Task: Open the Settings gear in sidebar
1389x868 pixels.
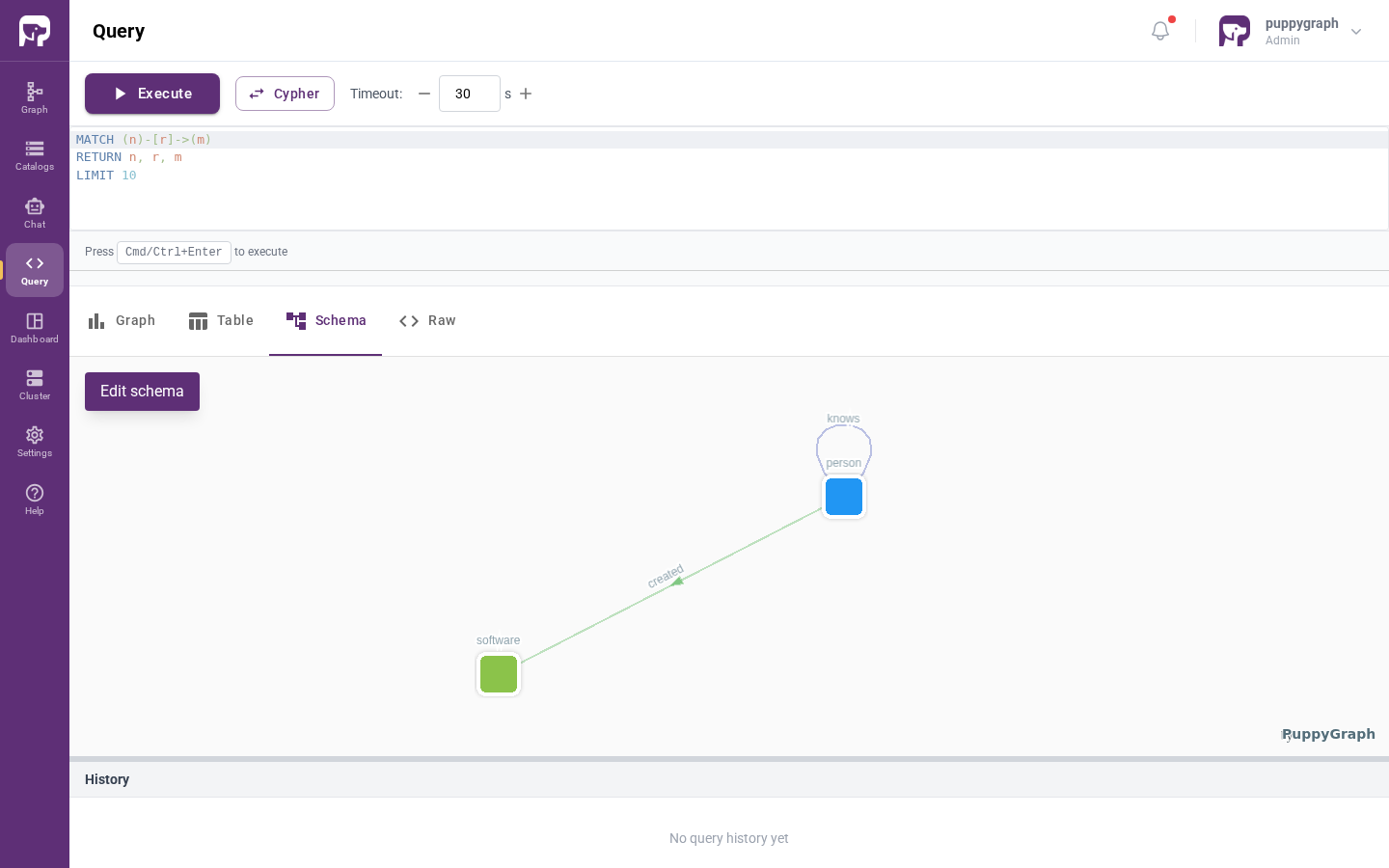Action: tap(35, 442)
